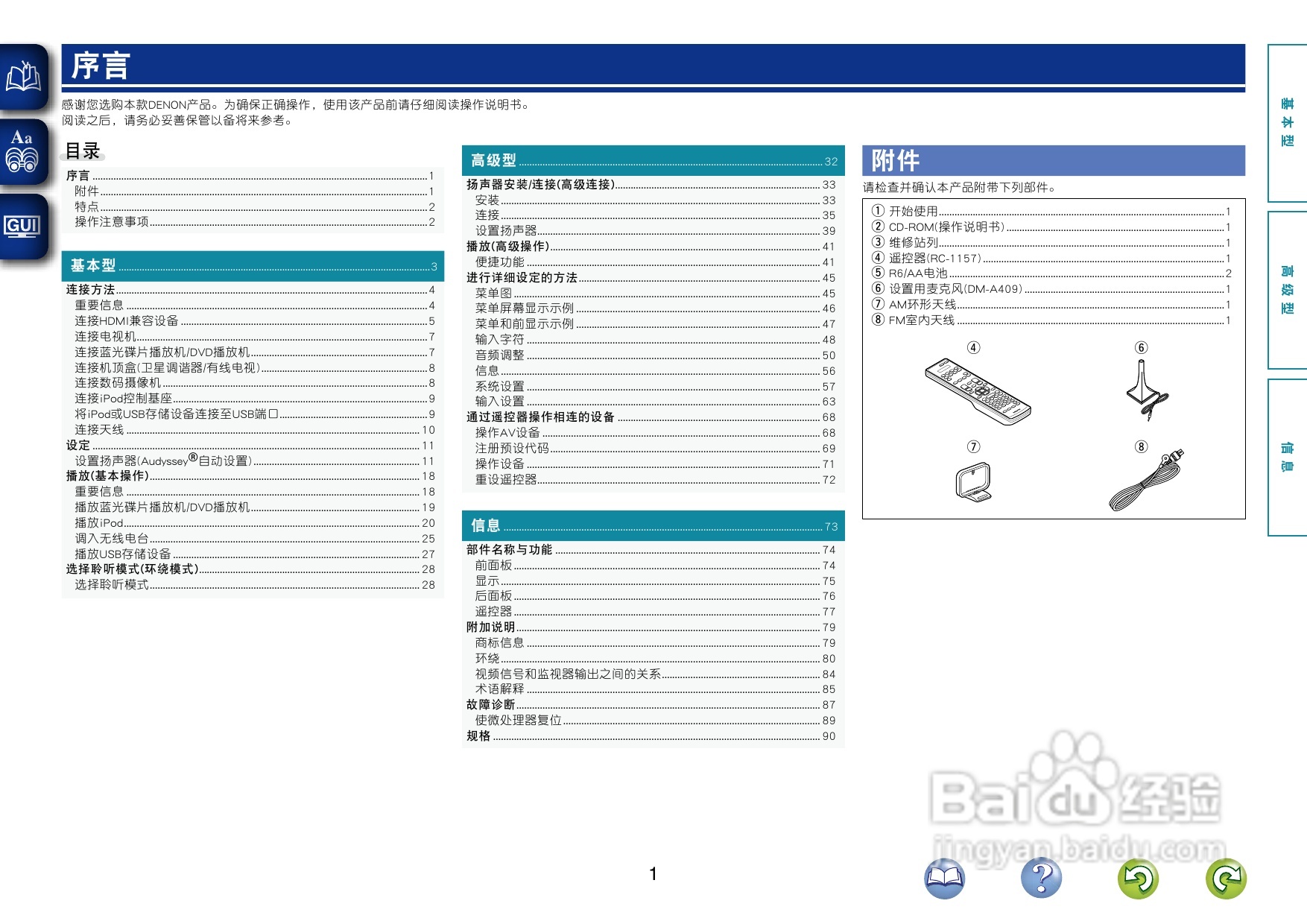Open the 基本型 section header page 3
Image resolution: width=1307 pixels, height=924 pixels.
[253, 266]
